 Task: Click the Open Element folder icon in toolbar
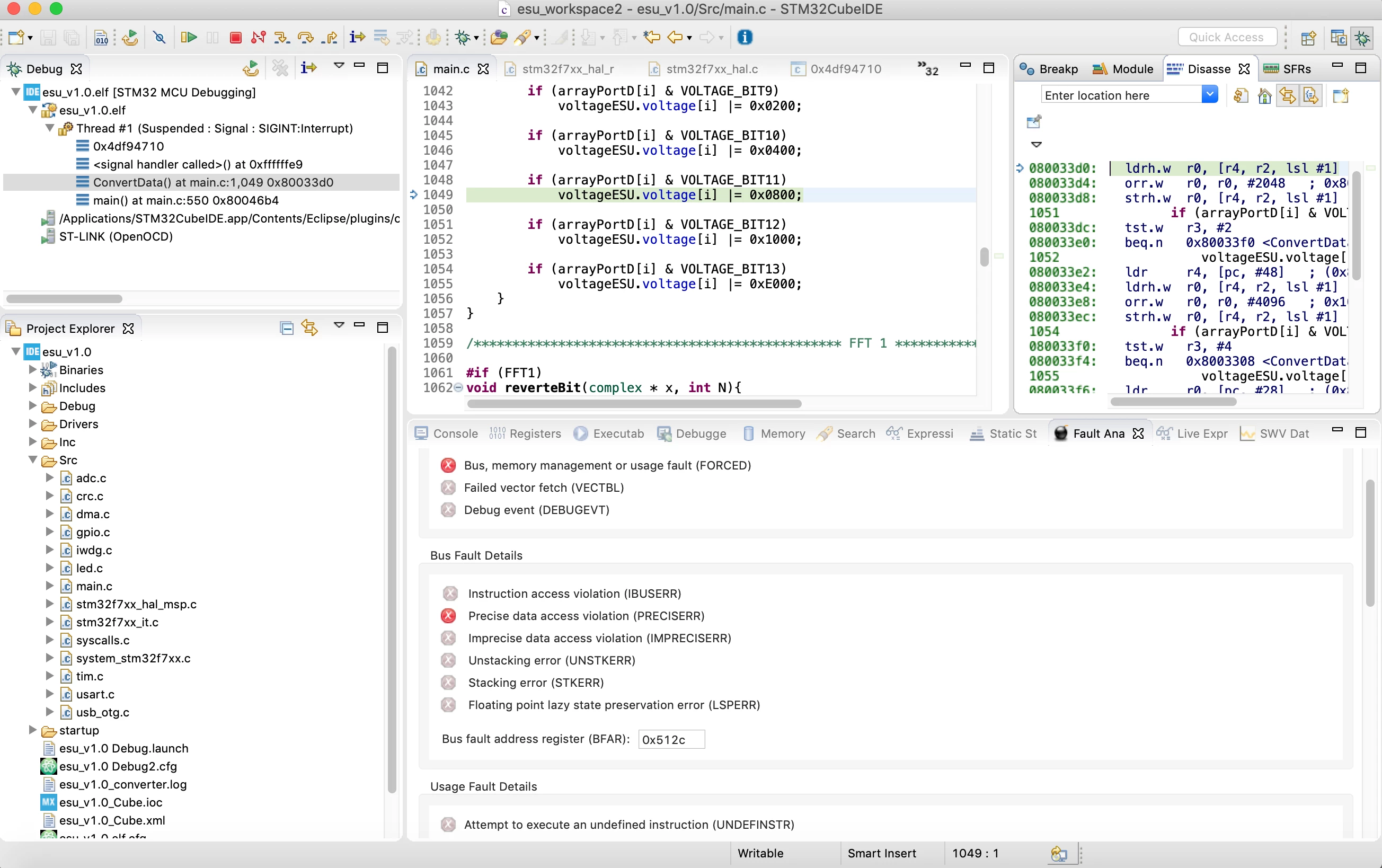(499, 38)
